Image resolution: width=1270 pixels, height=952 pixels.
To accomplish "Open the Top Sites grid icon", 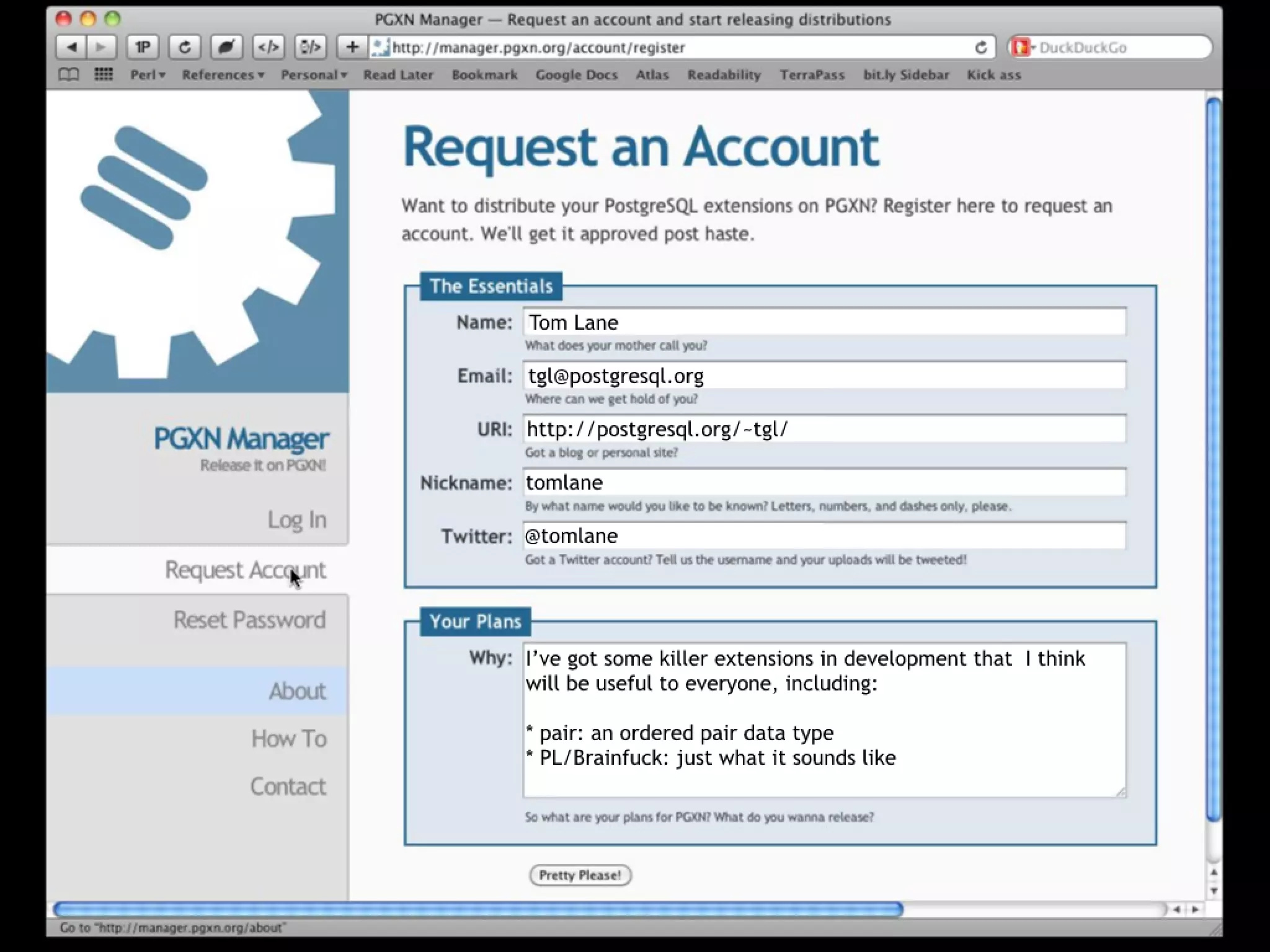I will pyautogui.click(x=104, y=75).
